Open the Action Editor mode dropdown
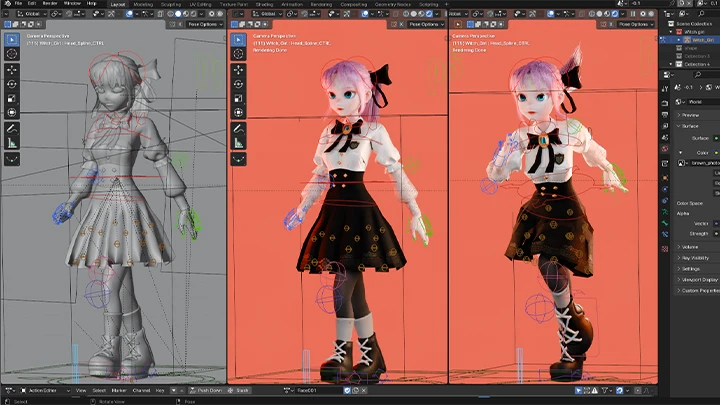720x405 pixels. (45, 390)
